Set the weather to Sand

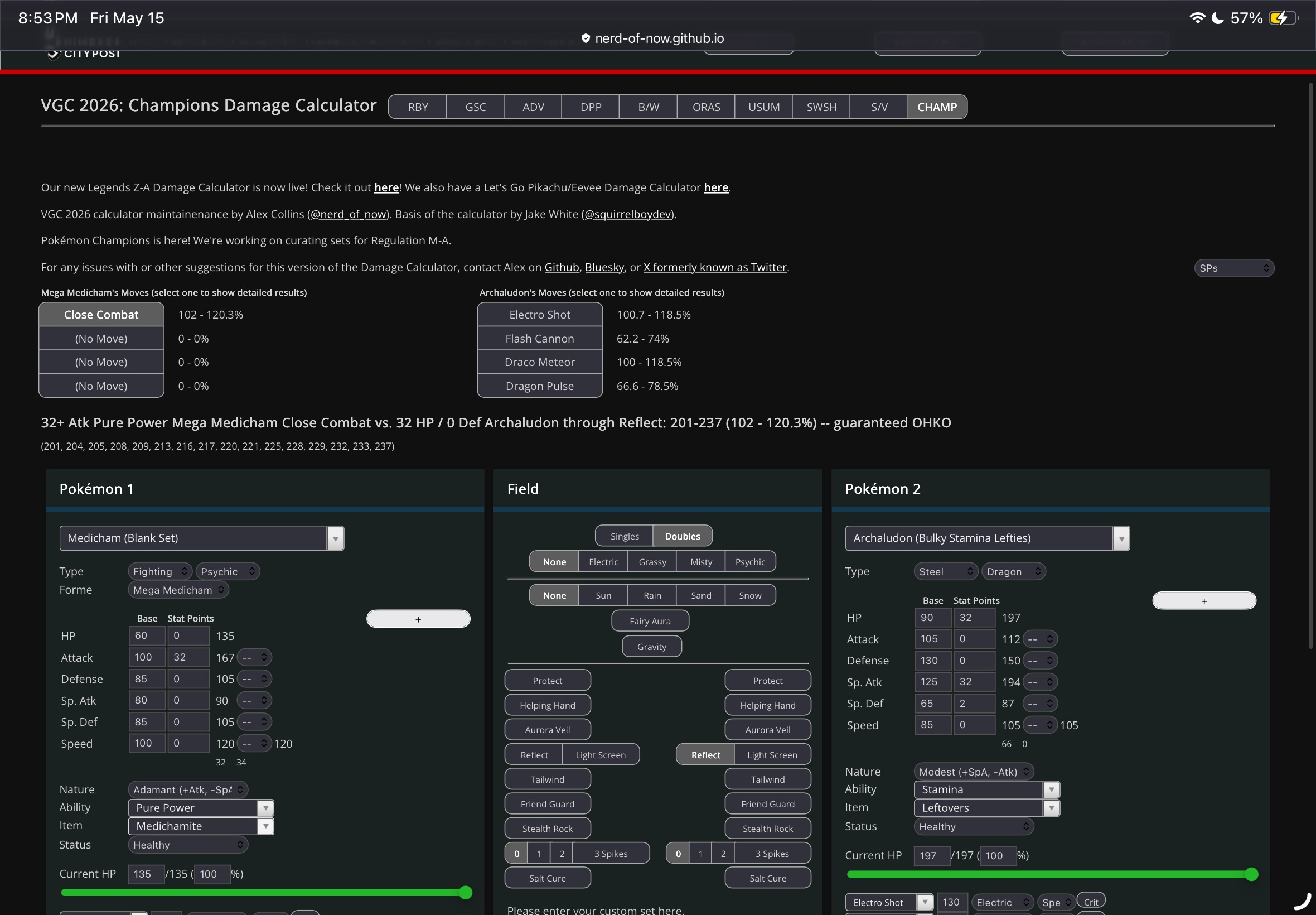point(701,595)
